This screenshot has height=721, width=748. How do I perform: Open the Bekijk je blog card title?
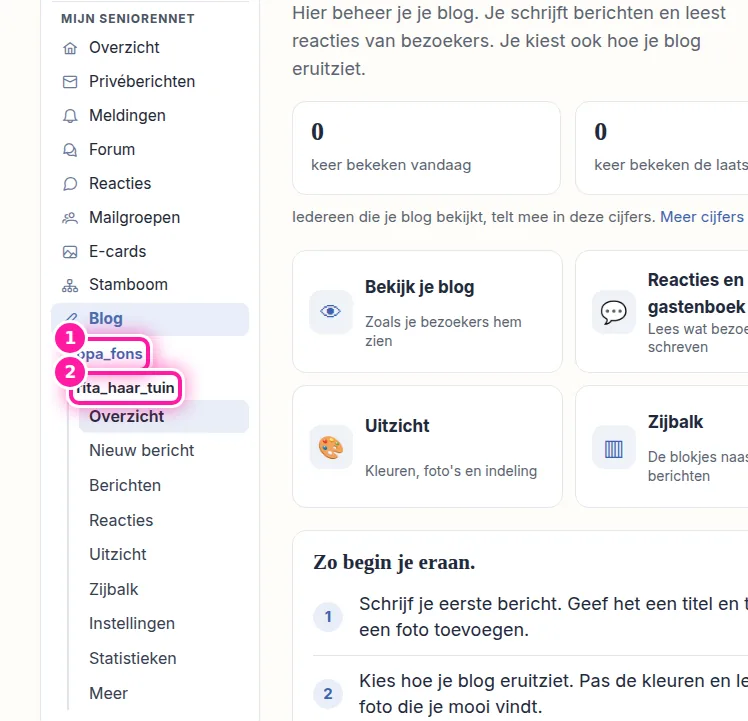tap(419, 287)
